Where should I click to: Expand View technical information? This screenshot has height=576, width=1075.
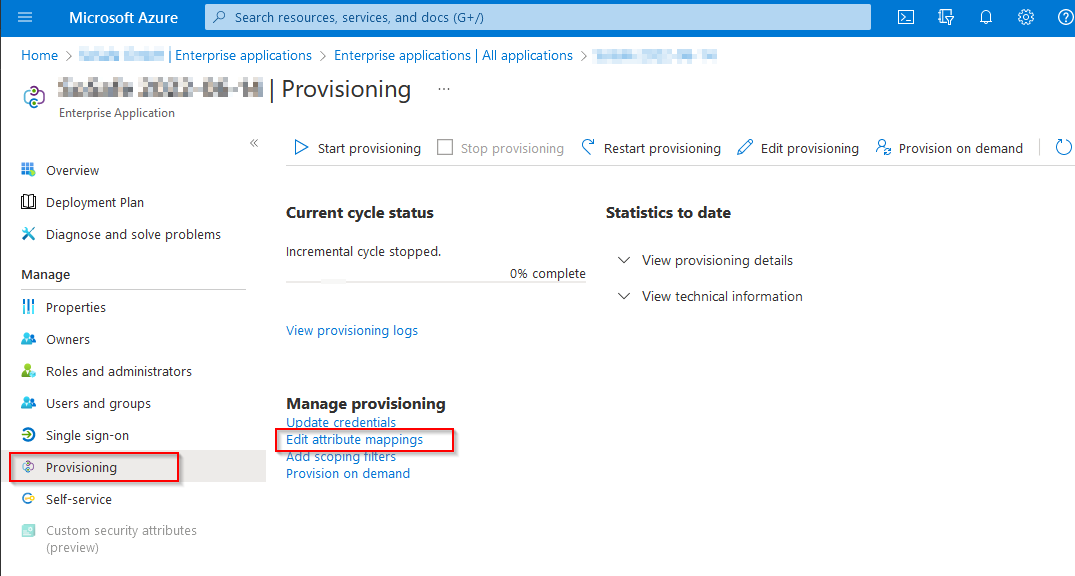coord(721,296)
